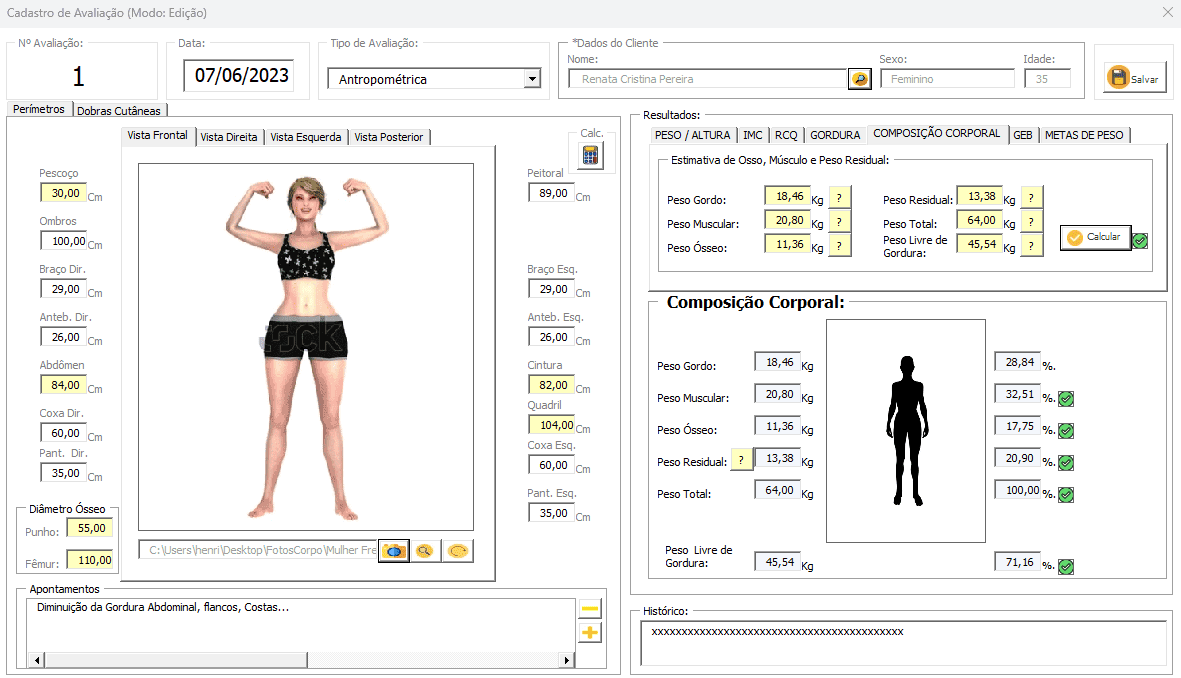Click the question mark beside Peso Residual percentage row

pyautogui.click(x=741, y=460)
